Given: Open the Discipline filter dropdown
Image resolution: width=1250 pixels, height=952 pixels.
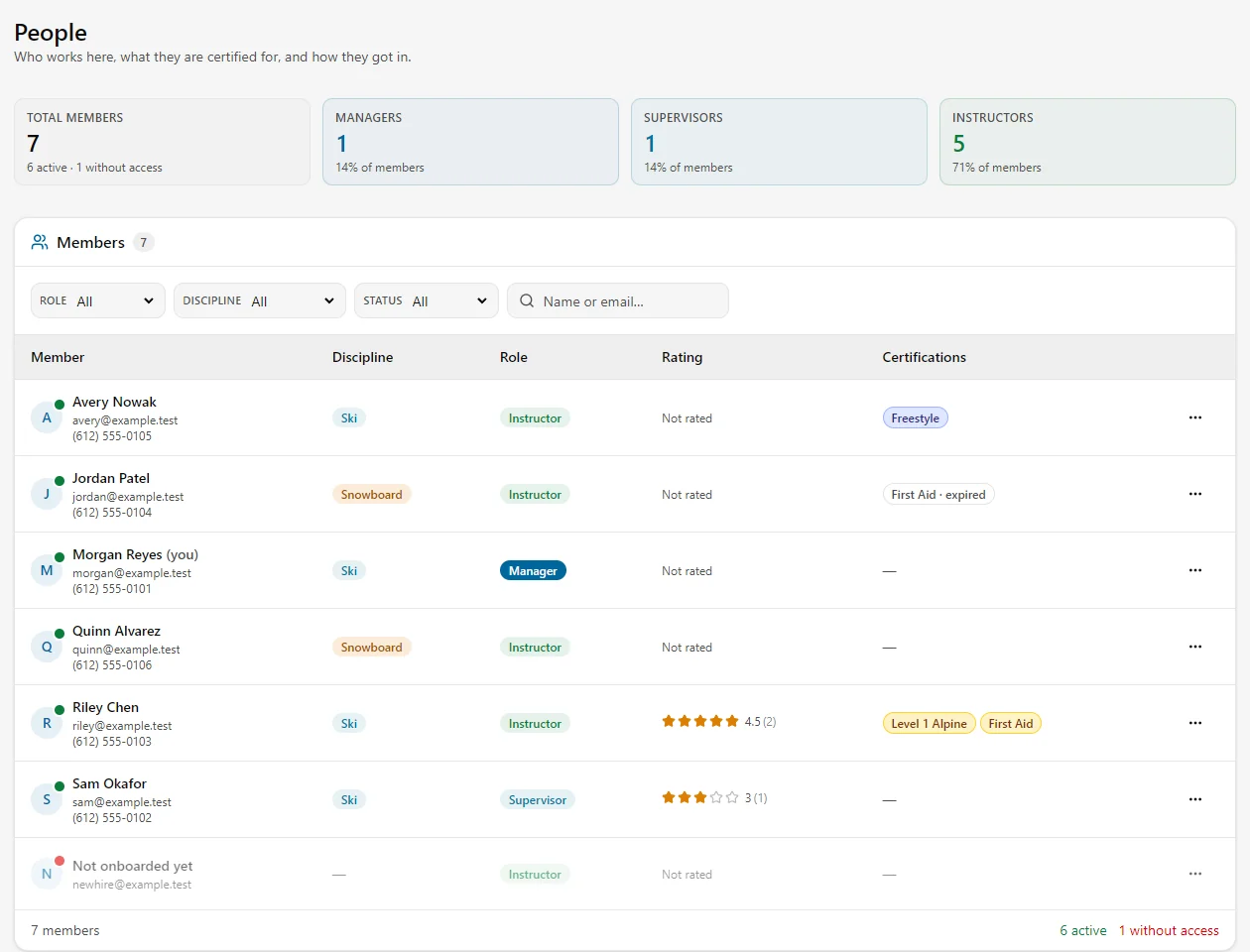Looking at the screenshot, I should tap(260, 300).
